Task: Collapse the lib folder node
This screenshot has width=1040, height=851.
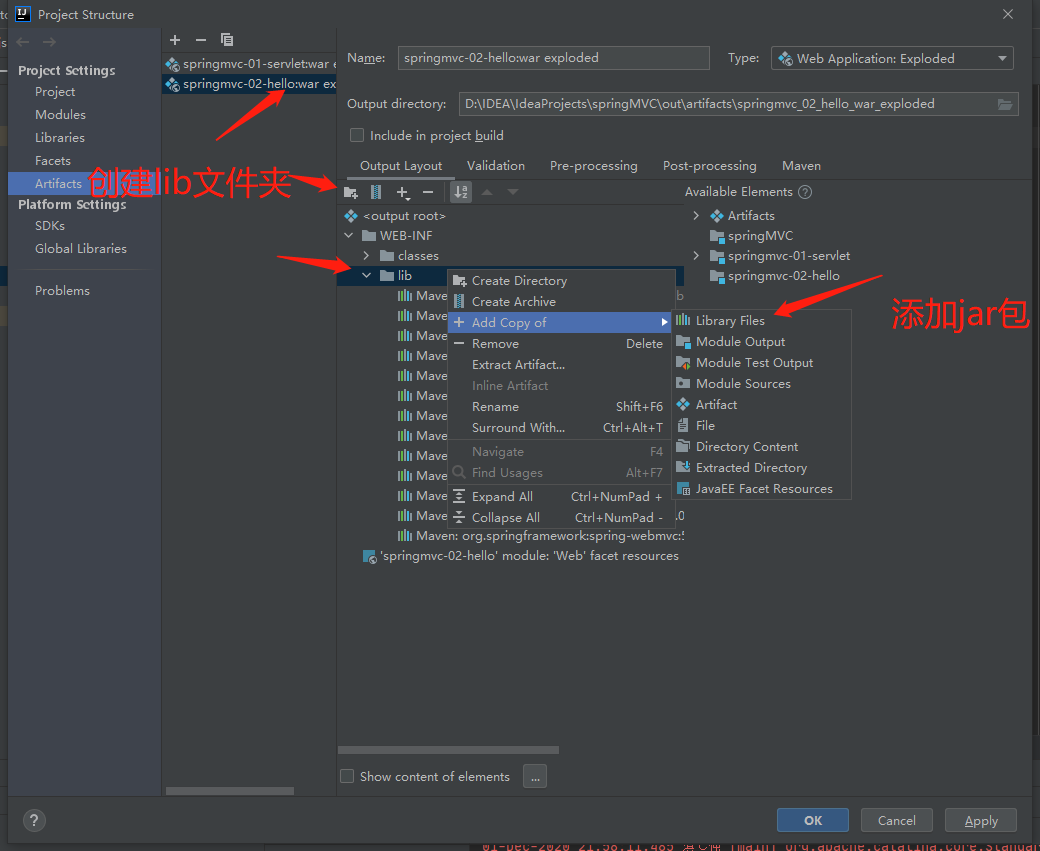Action: [x=366, y=275]
